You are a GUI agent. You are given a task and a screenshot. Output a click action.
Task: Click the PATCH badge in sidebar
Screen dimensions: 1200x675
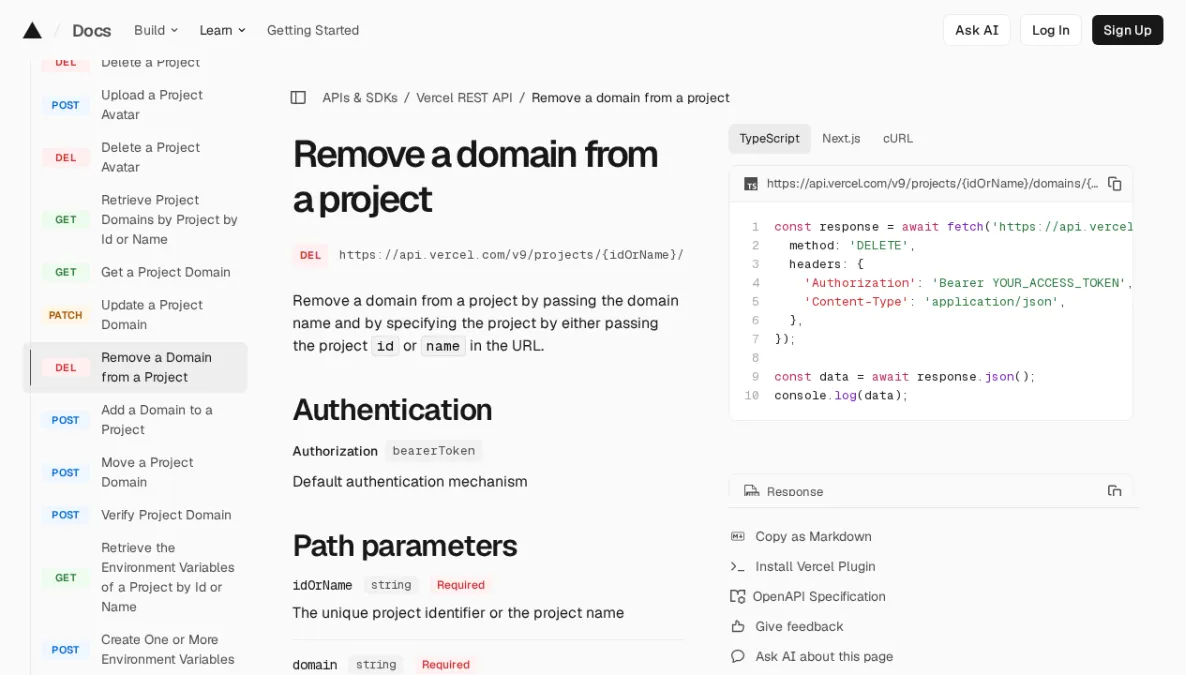pos(66,315)
